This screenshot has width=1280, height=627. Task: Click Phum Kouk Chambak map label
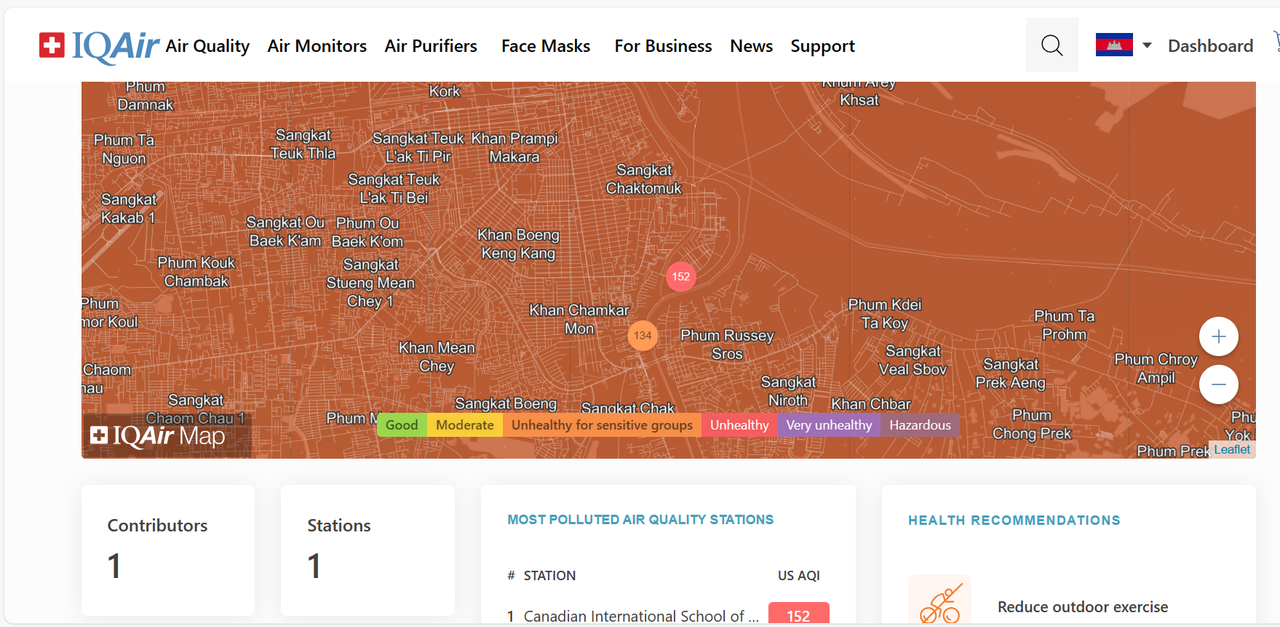(197, 272)
